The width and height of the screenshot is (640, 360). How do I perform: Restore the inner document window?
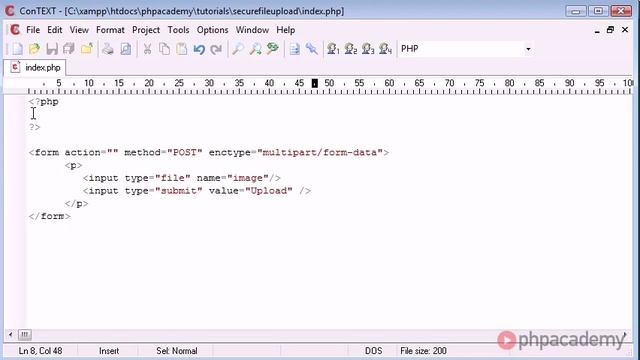(x=610, y=30)
